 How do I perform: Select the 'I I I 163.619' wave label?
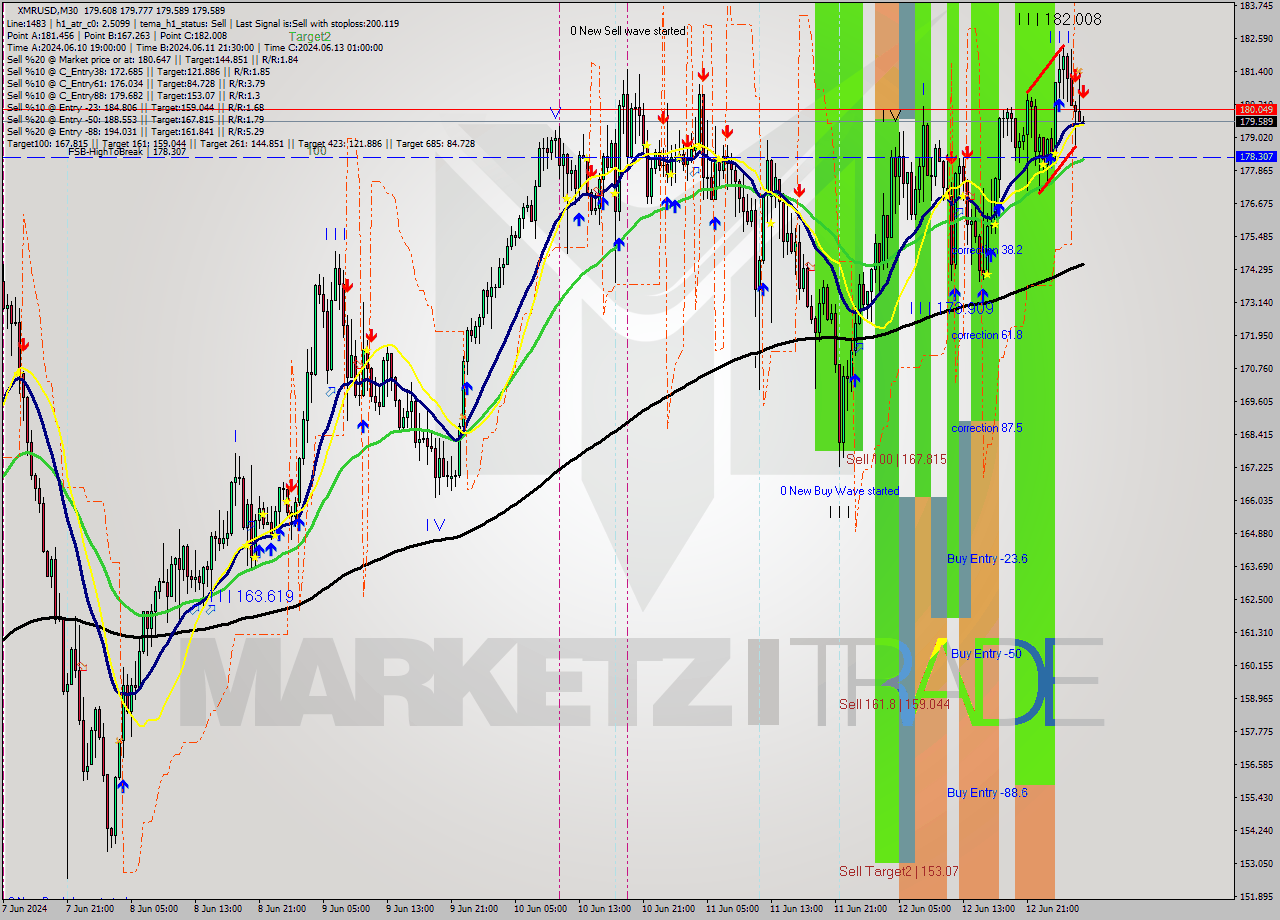251,596
